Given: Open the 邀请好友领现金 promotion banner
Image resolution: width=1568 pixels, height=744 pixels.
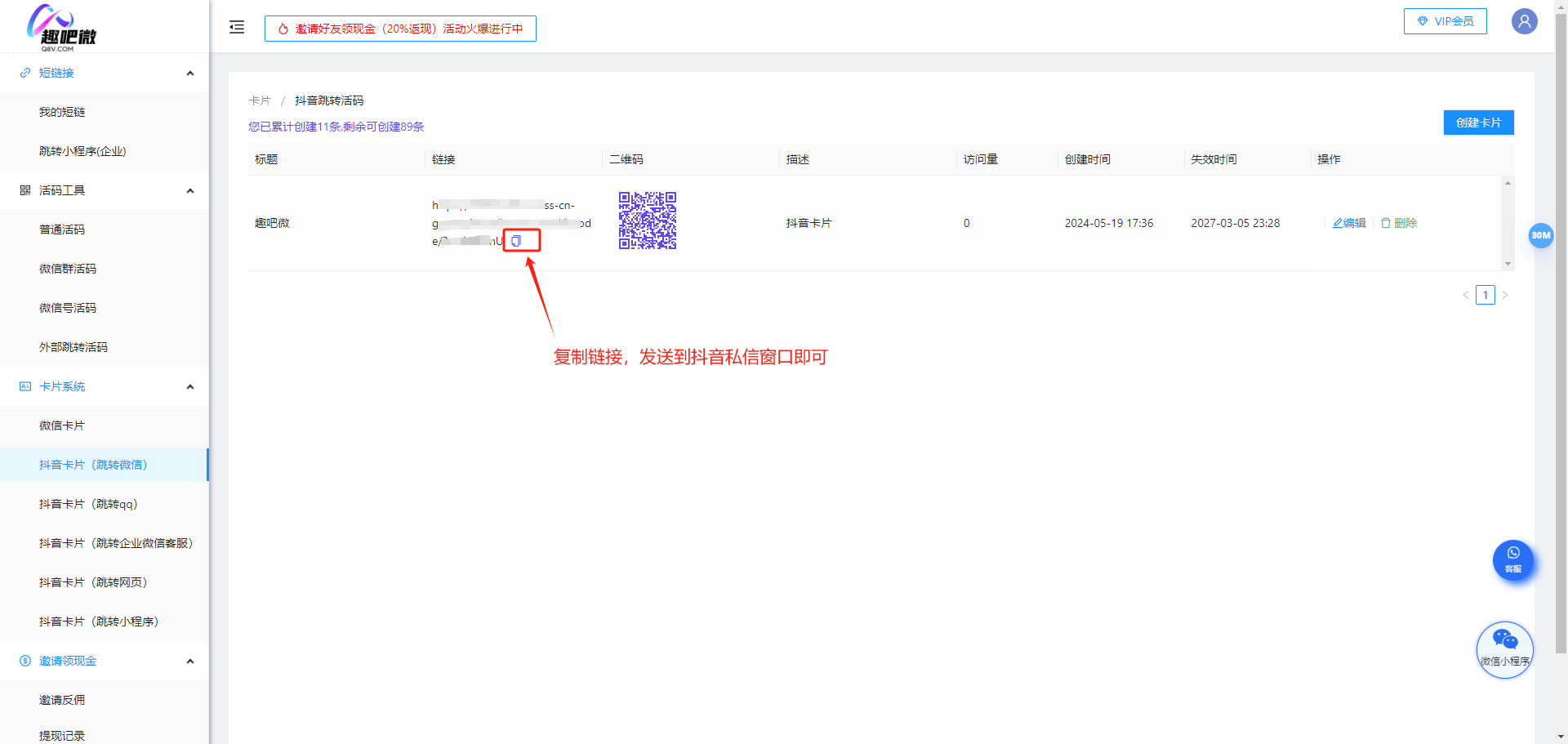Looking at the screenshot, I should [400, 29].
